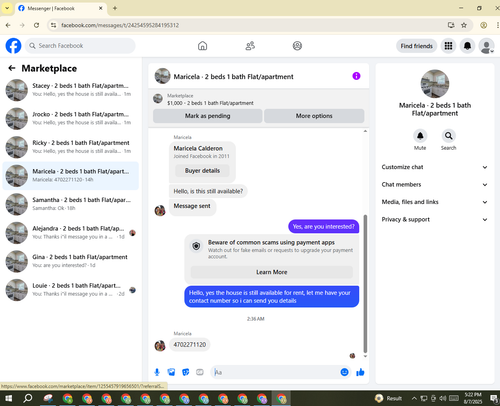
Task: Open Gina conversation in list
Action: (71, 261)
